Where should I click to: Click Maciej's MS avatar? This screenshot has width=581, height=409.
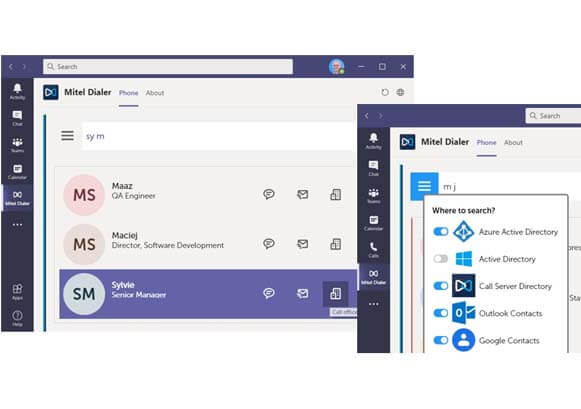tap(84, 244)
